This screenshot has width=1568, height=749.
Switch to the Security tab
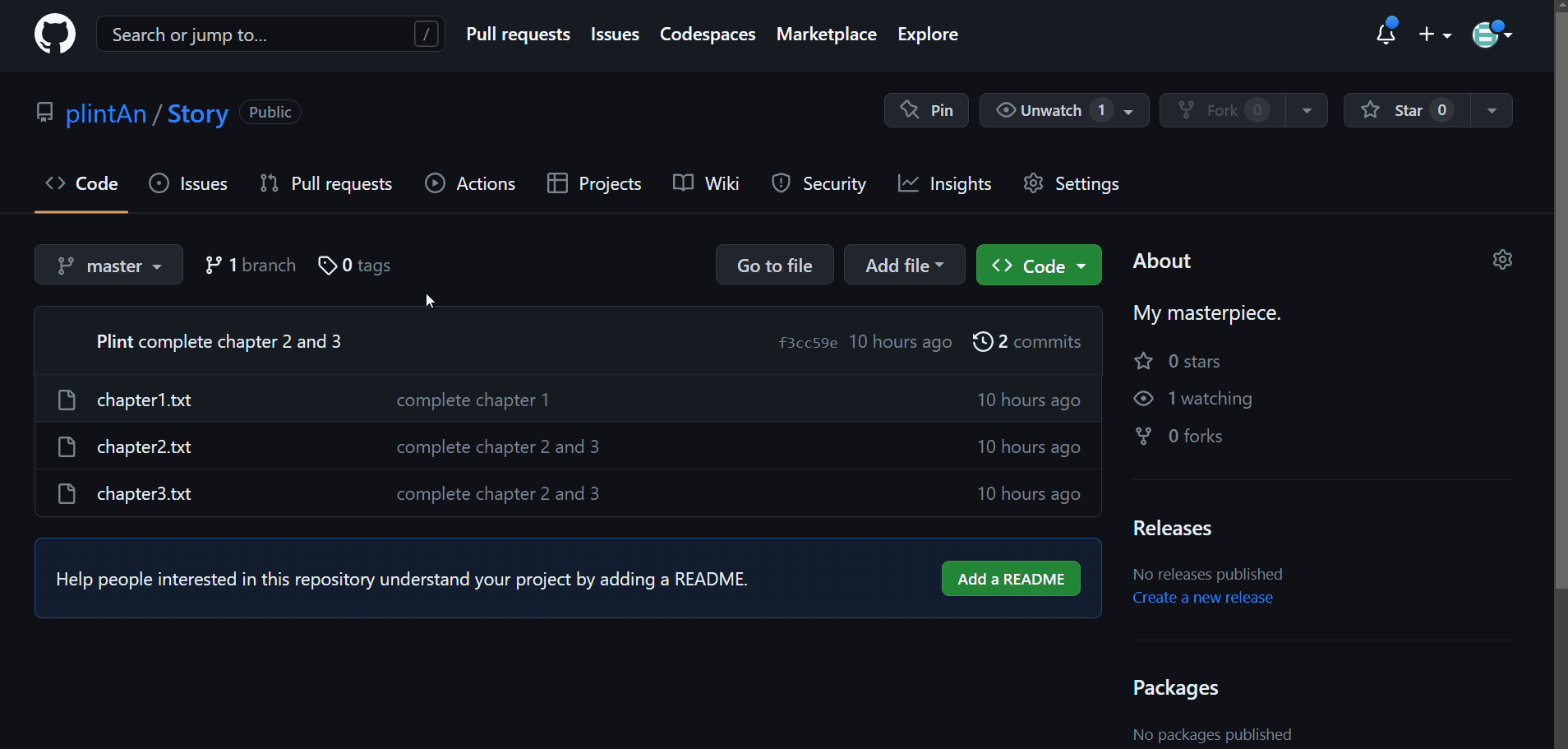(x=819, y=183)
